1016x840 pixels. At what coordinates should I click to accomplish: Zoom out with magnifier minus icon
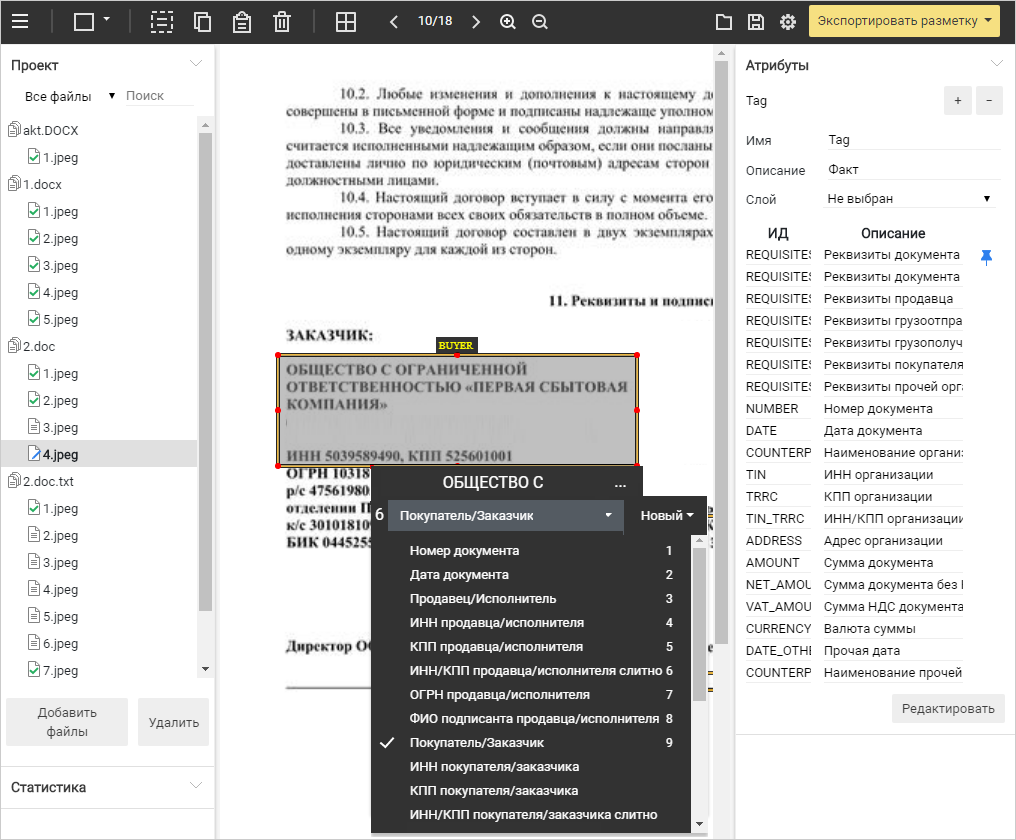540,21
